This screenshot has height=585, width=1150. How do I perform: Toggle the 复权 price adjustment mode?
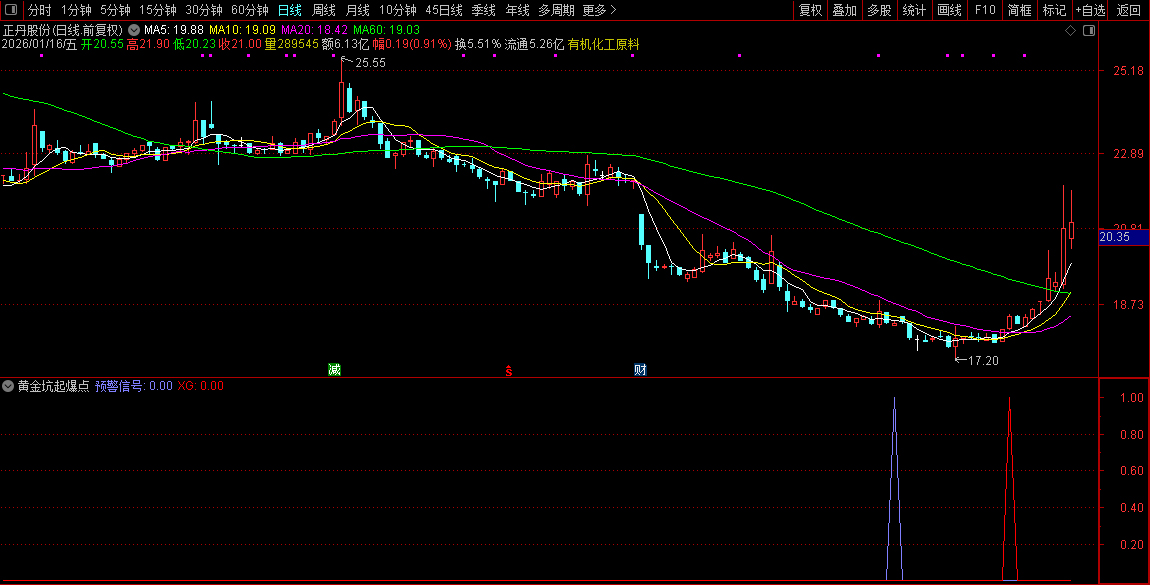coord(810,10)
